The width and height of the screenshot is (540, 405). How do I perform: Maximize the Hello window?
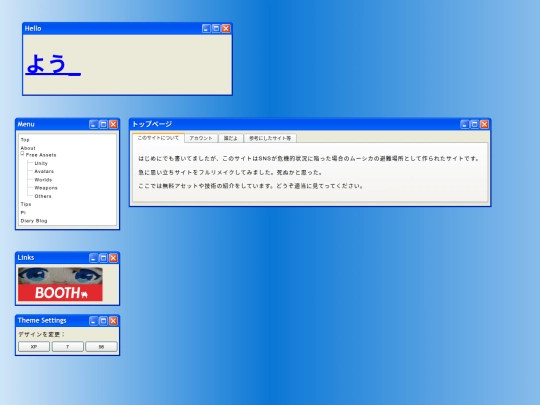pyautogui.click(x=216, y=28)
